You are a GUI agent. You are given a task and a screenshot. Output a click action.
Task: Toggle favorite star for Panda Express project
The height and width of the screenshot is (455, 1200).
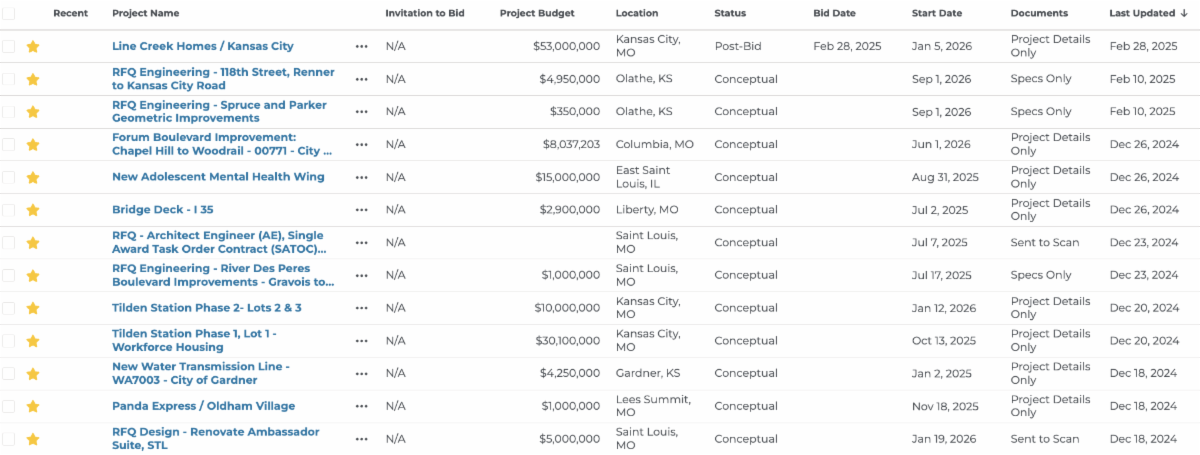pos(33,406)
